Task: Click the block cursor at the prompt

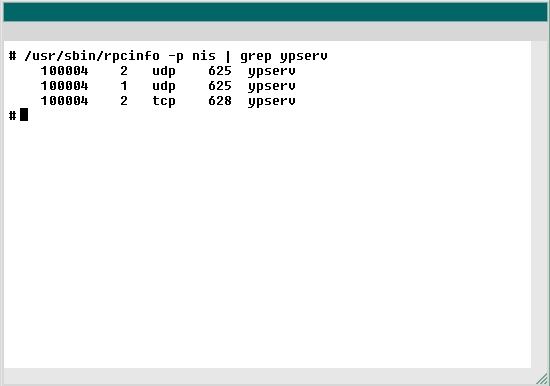Action: (24, 115)
